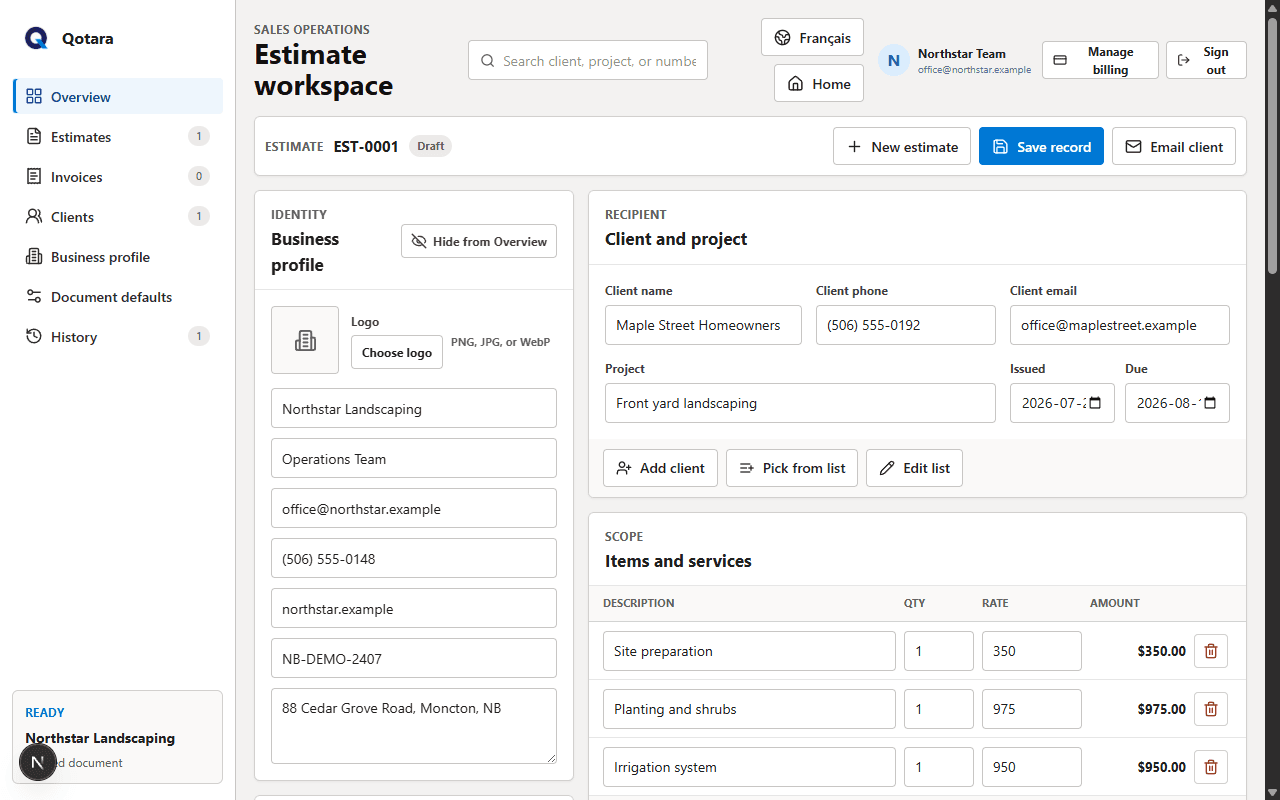This screenshot has width=1280, height=800.
Task: Click the Qotara logo icon
Action: click(x=37, y=38)
